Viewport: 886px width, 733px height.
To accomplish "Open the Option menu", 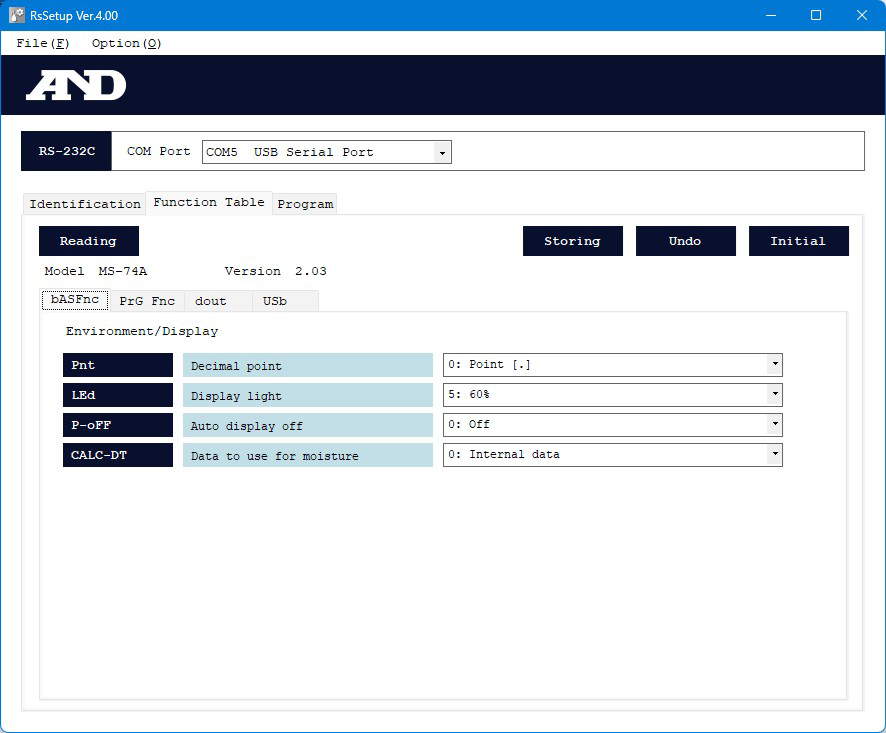I will (126, 43).
